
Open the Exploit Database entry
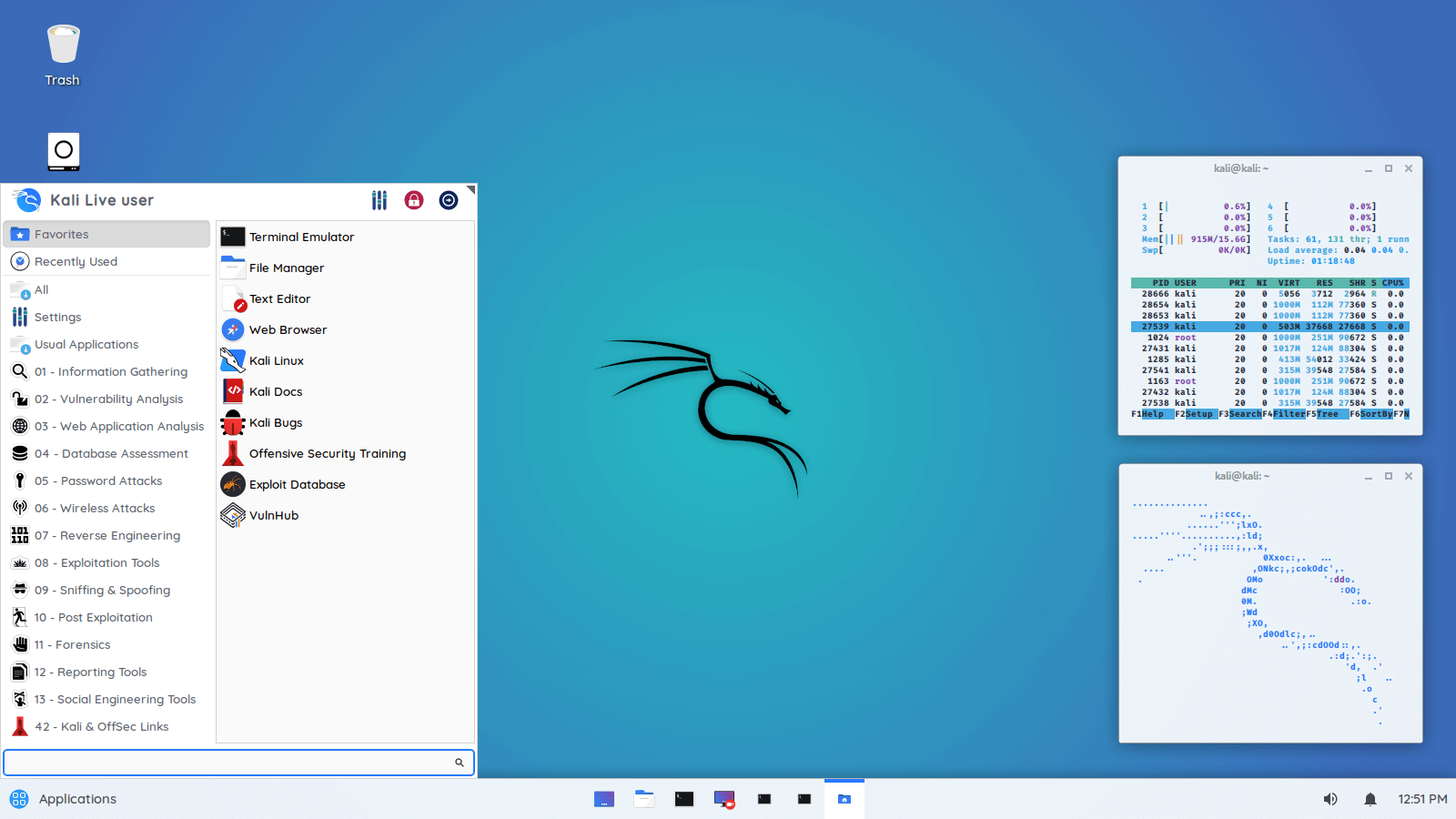tap(297, 484)
